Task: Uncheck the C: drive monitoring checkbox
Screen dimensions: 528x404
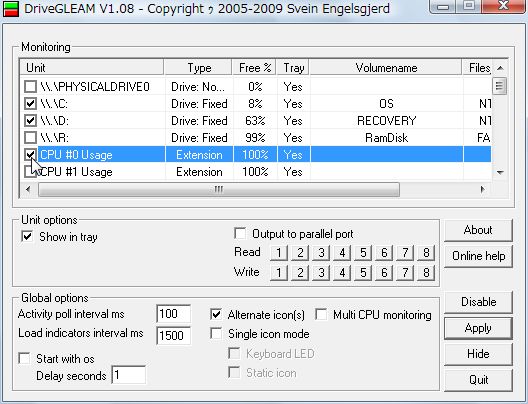Action: pyautogui.click(x=30, y=103)
